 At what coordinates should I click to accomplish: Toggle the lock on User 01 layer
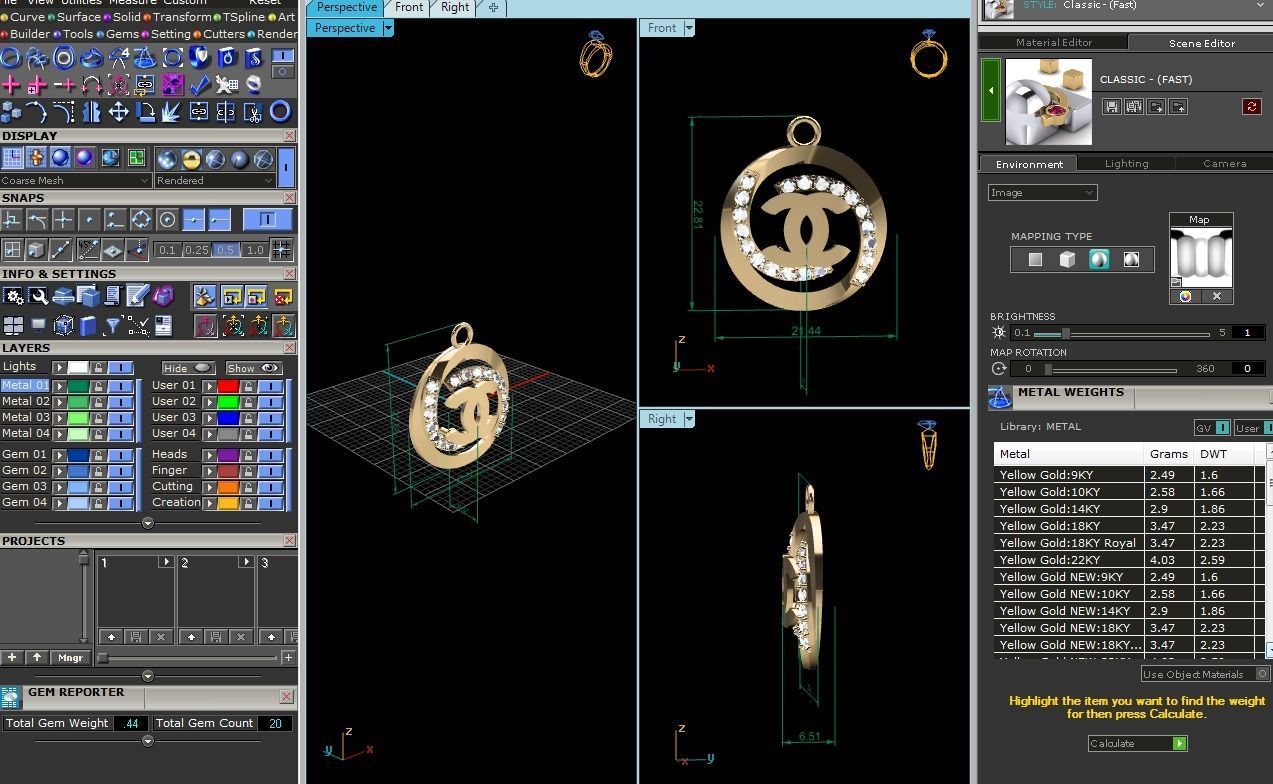(249, 386)
